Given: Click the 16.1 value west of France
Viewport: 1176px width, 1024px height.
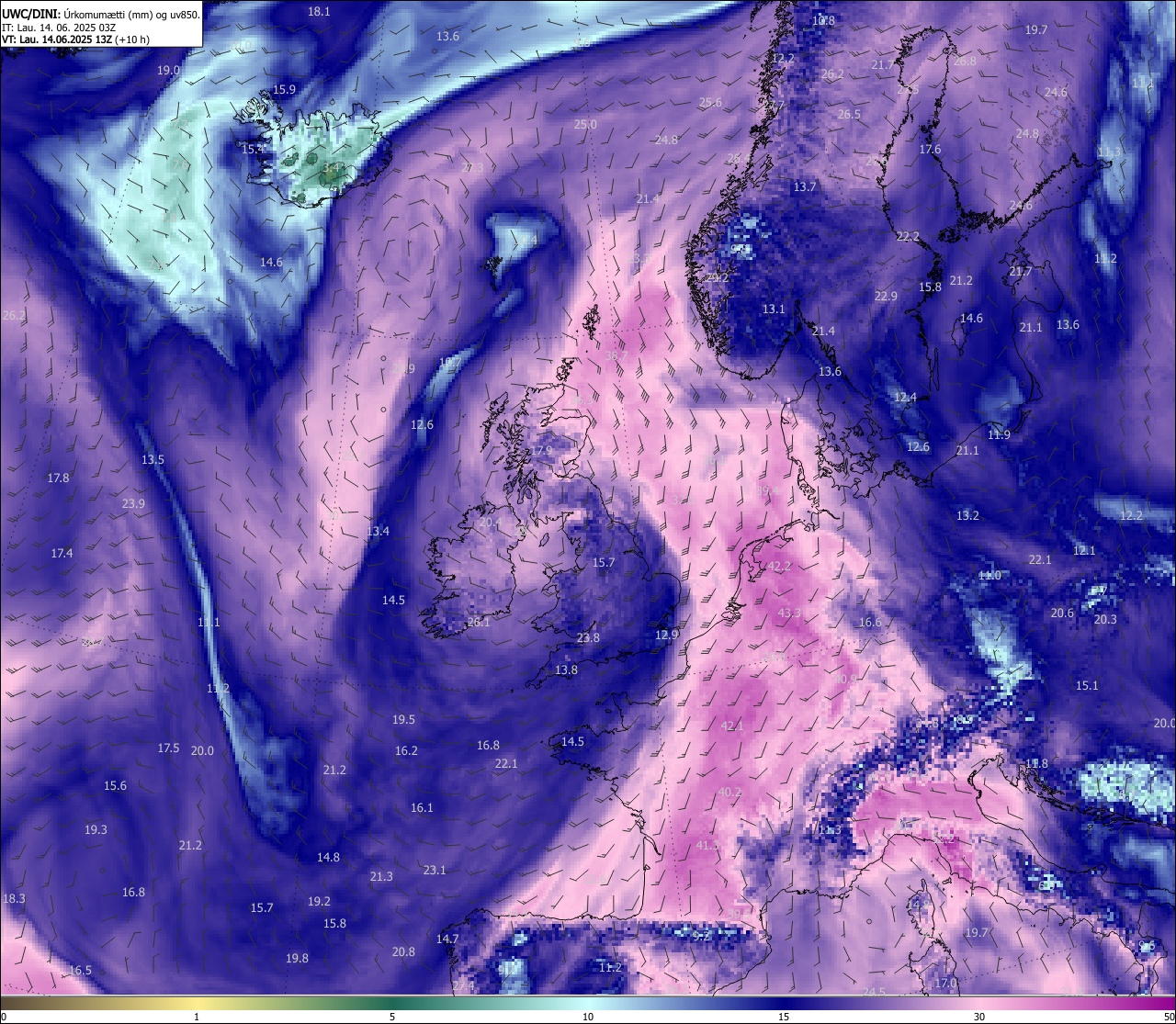Looking at the screenshot, I should 422,808.
